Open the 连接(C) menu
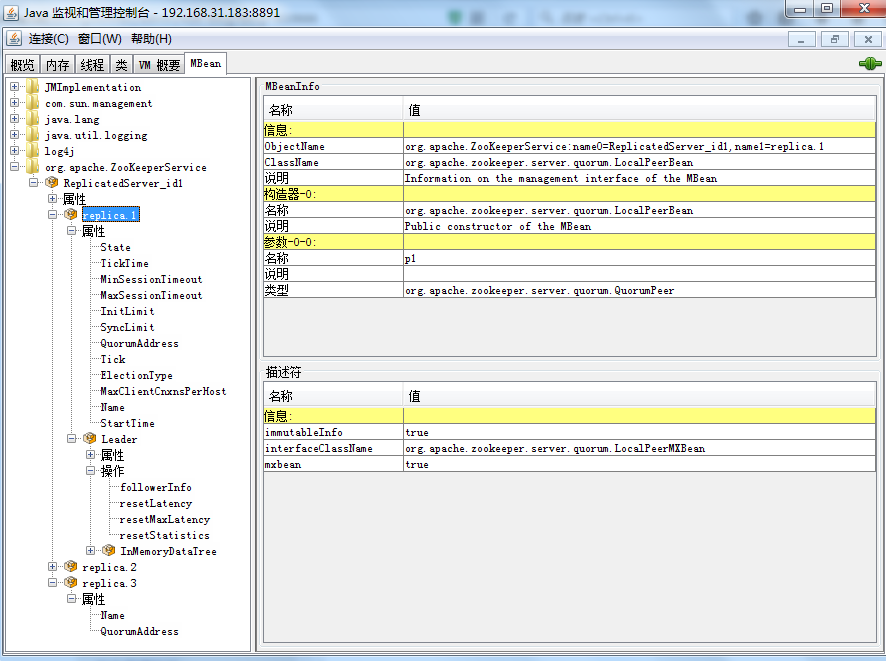This screenshot has height=661, width=886. pyautogui.click(x=49, y=39)
